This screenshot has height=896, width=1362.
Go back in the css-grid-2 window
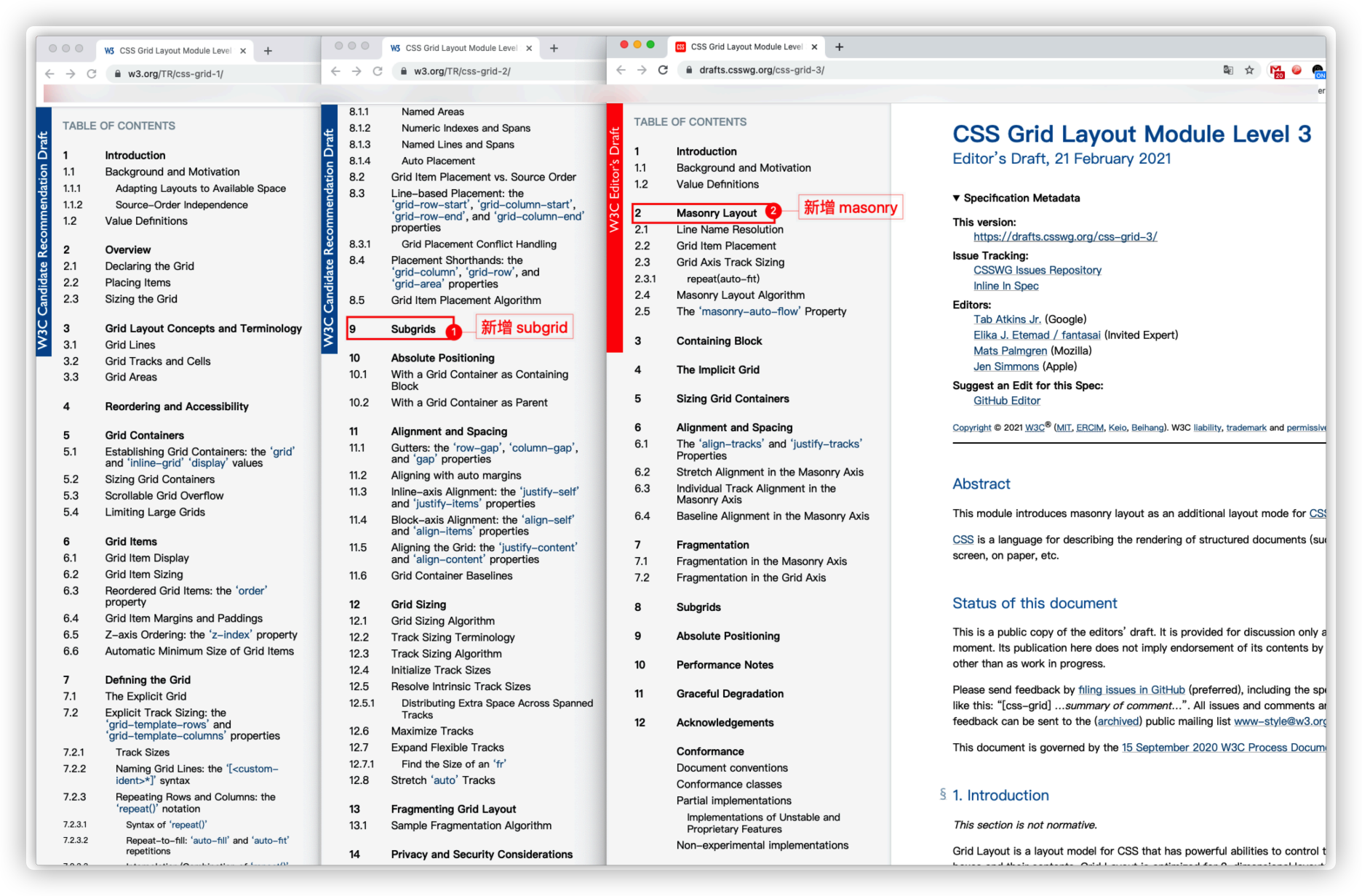[x=335, y=71]
